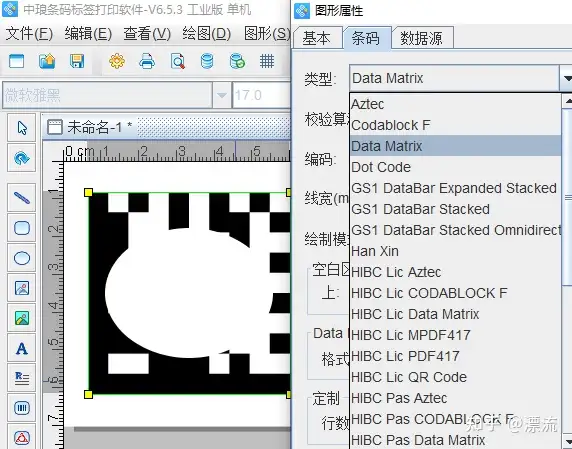Click the top-left yellow selection handle
The image size is (572, 449).
(88, 193)
